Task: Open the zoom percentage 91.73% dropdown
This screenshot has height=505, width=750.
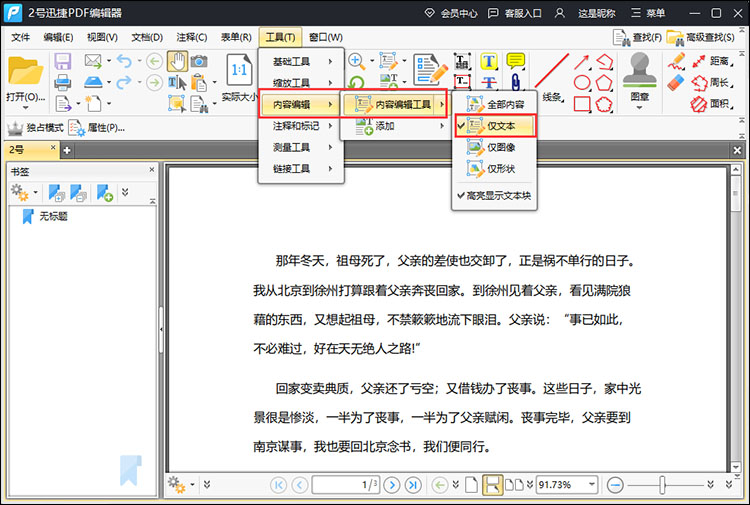Action: click(x=592, y=484)
